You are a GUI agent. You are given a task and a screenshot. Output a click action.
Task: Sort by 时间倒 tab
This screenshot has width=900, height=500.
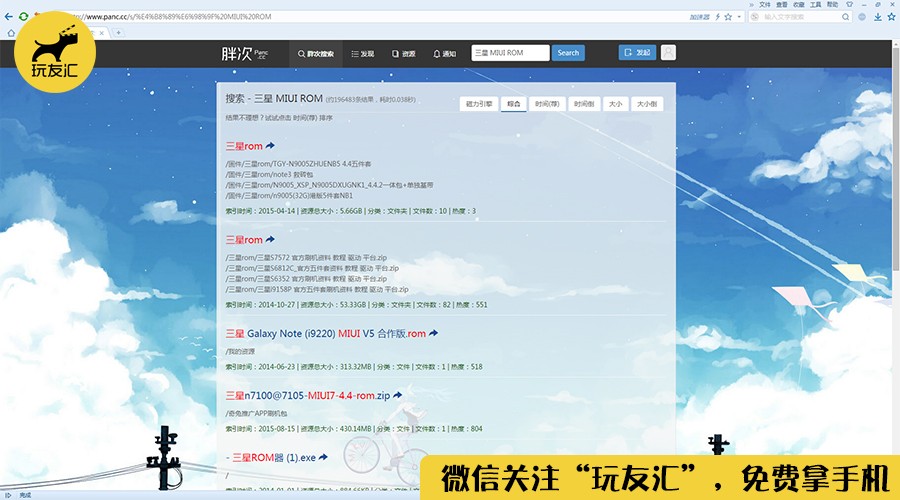pyautogui.click(x=584, y=104)
